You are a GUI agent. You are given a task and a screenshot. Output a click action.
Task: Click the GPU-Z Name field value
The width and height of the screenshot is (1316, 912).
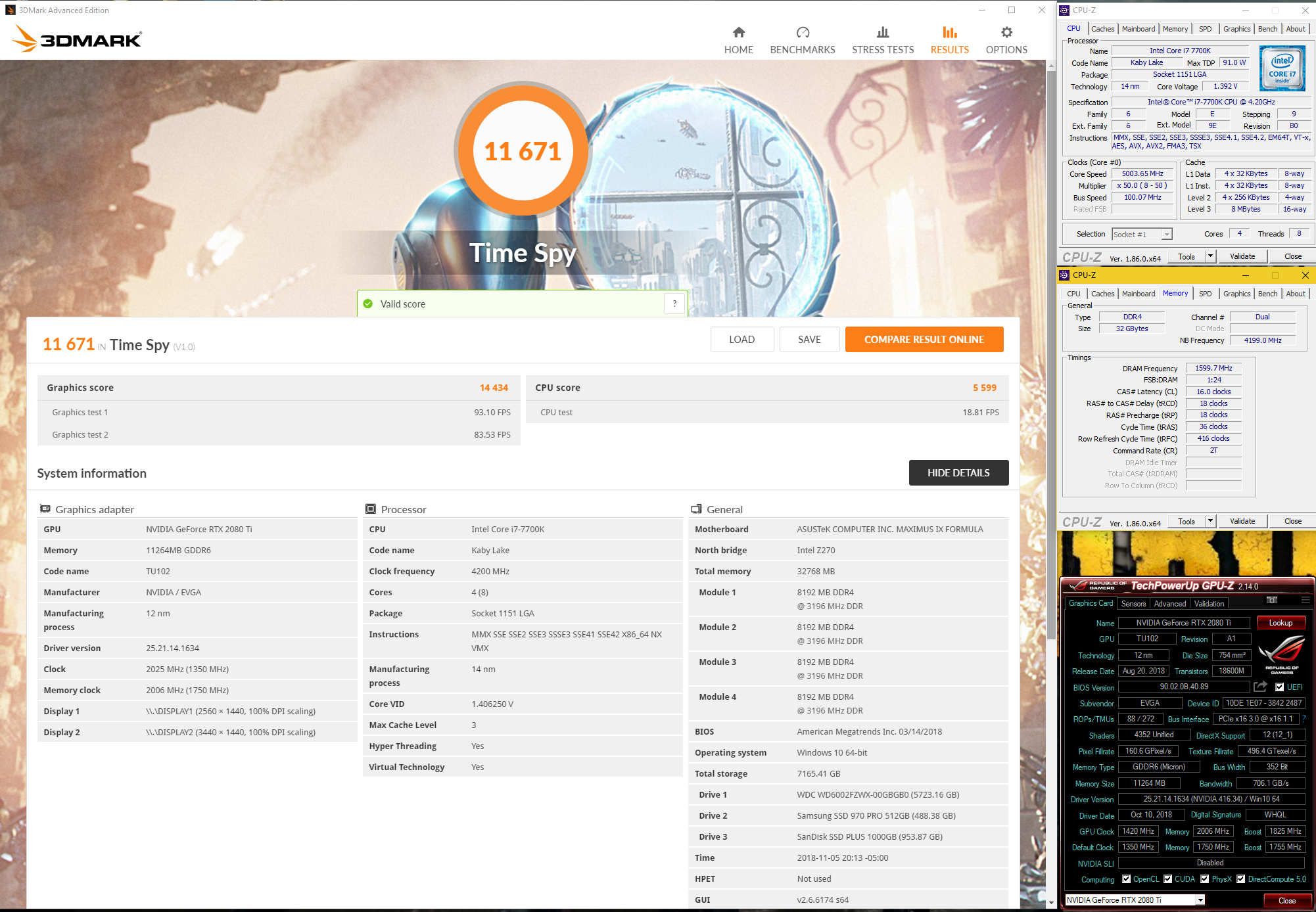click(x=1183, y=623)
